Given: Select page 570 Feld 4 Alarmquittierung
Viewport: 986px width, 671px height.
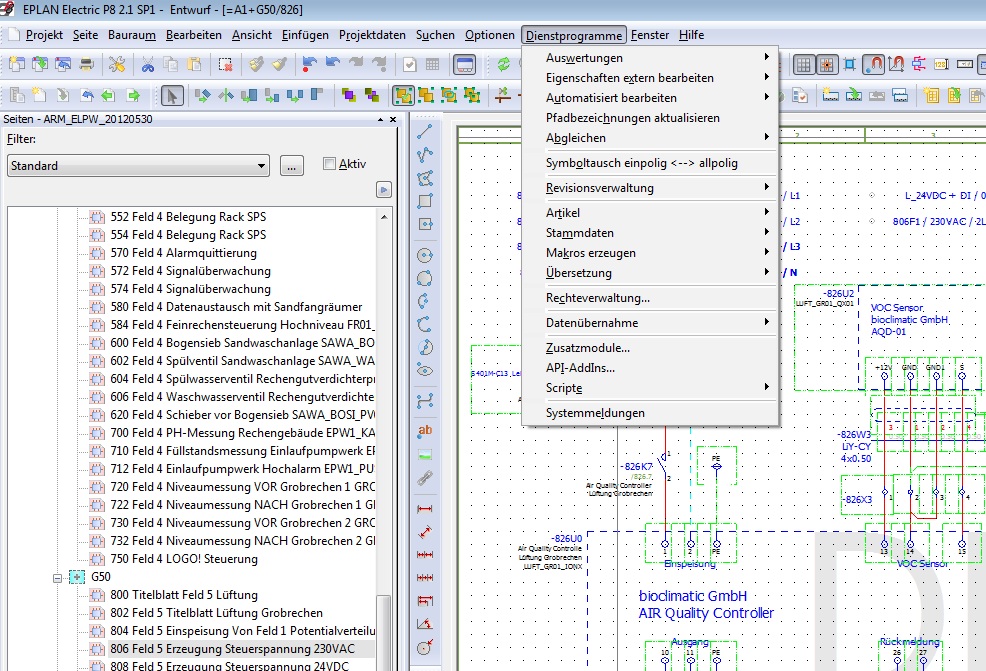Looking at the screenshot, I should point(184,253).
